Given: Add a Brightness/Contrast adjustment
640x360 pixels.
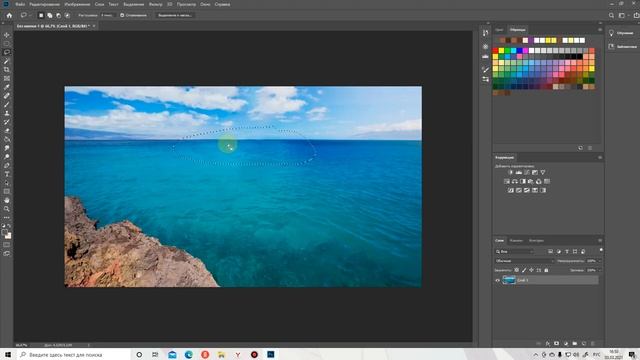Looking at the screenshot, I should [x=511, y=172].
